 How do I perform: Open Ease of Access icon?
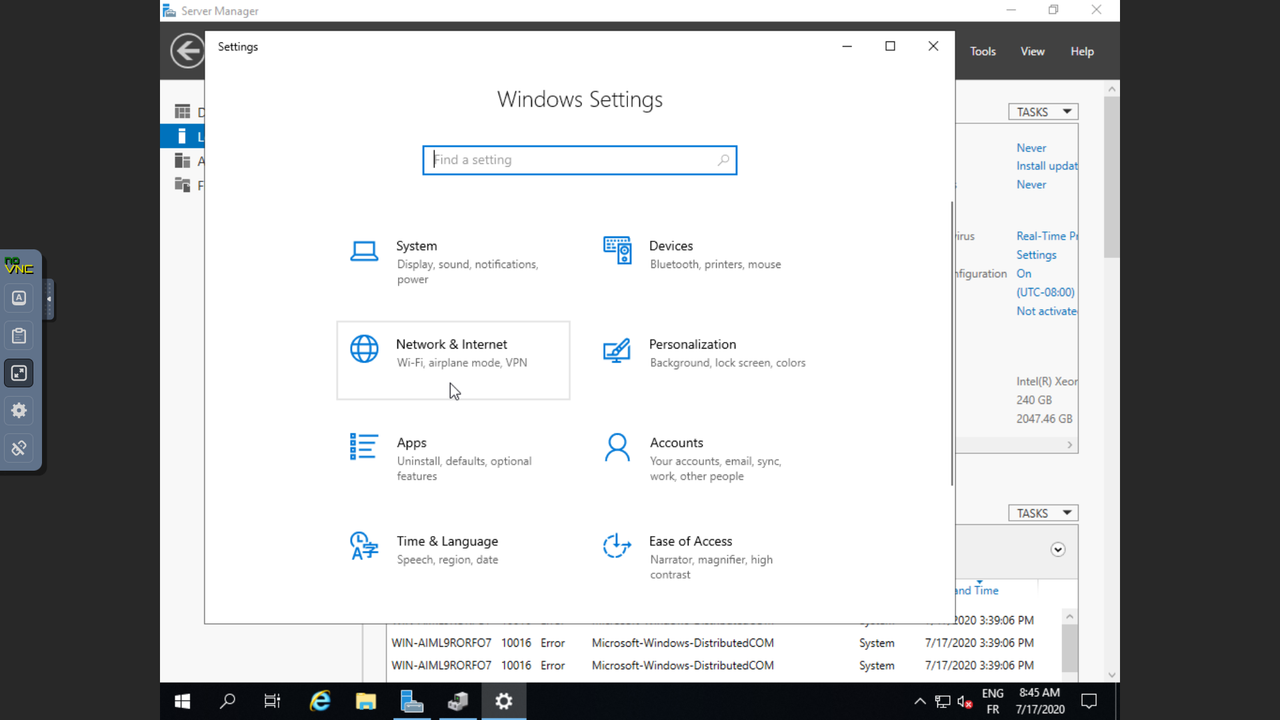click(x=617, y=545)
